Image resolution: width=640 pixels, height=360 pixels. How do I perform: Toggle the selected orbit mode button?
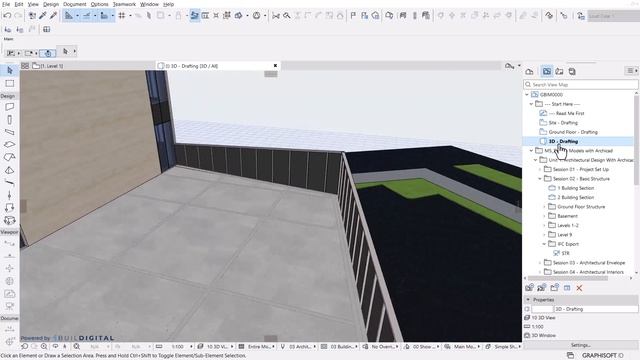[x=48, y=53]
